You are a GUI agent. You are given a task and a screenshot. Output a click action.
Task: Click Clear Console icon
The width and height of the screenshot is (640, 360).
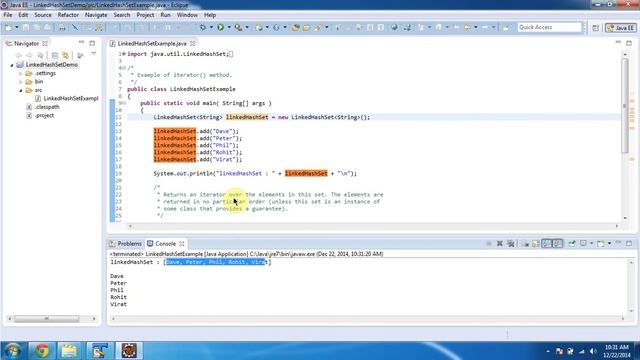tap(526, 244)
